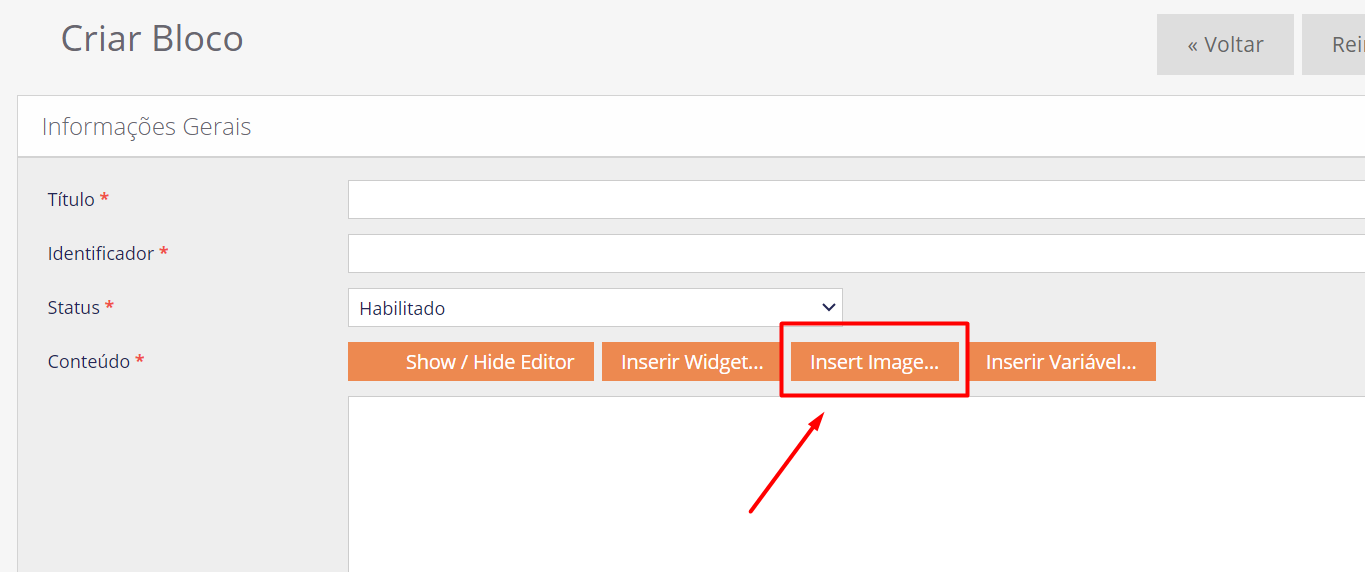
Task: Toggle the Show / Hide Editor button
Action: pos(471,362)
